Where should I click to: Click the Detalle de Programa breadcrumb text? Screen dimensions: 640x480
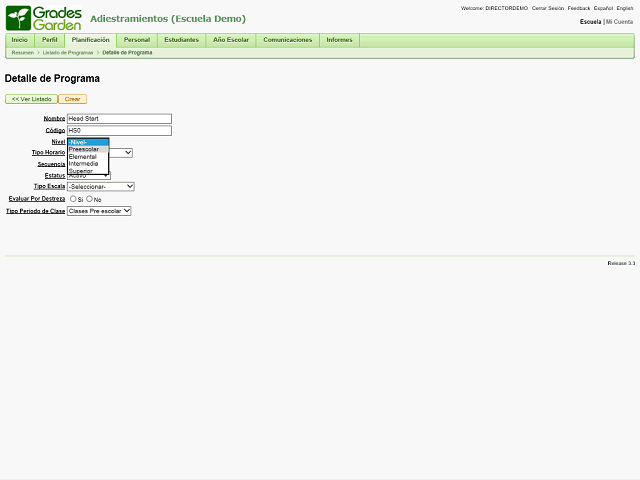[x=127, y=53]
